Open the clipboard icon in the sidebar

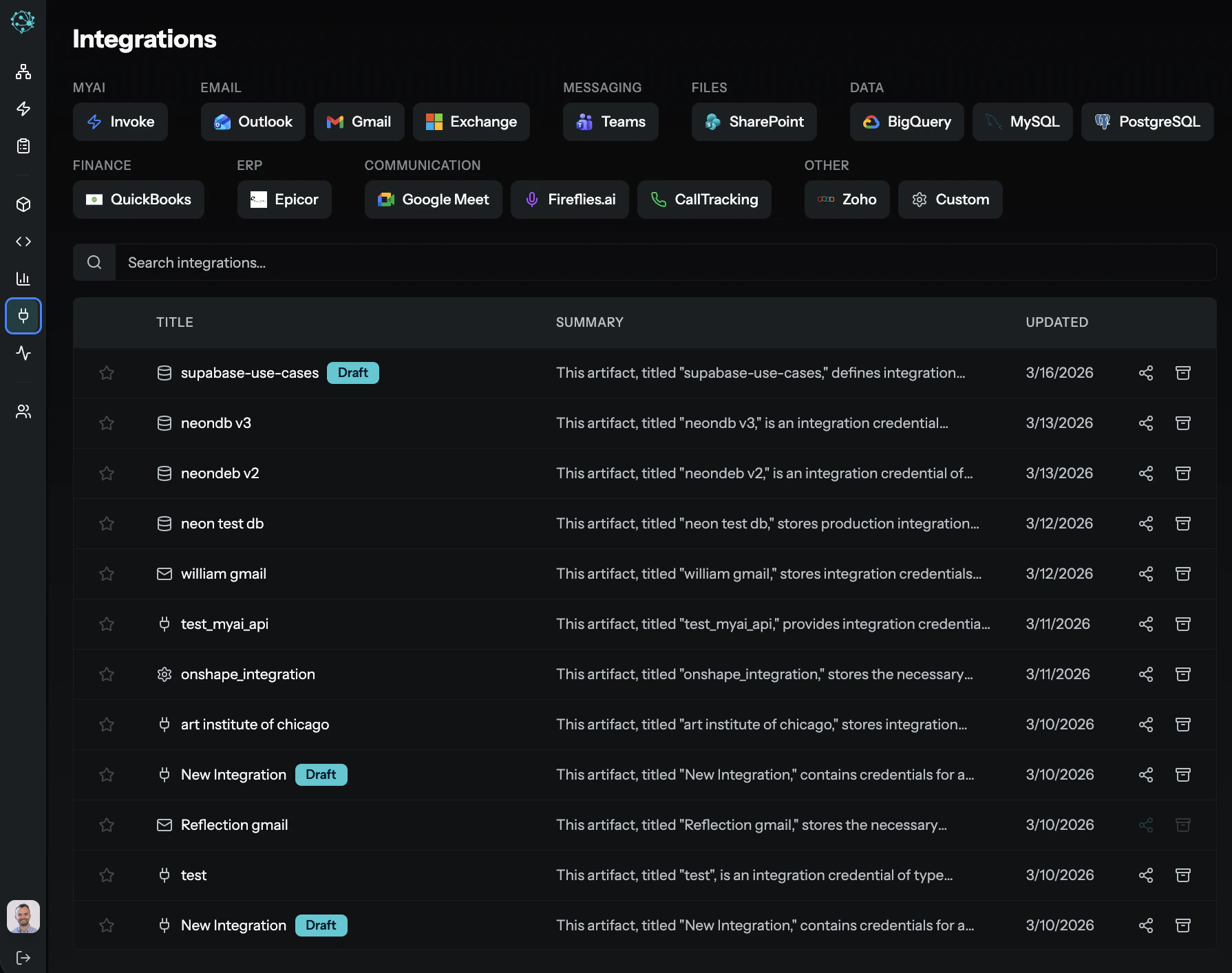23,146
